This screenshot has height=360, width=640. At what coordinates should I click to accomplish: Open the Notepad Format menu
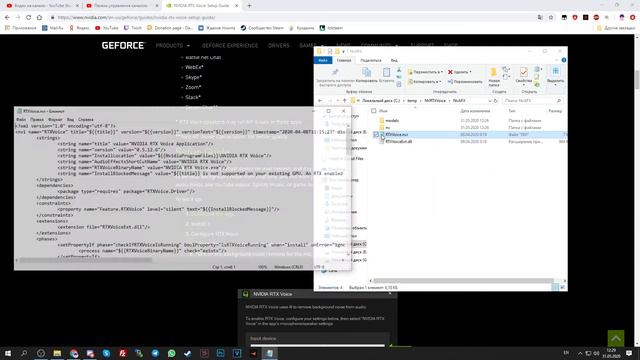[55, 120]
